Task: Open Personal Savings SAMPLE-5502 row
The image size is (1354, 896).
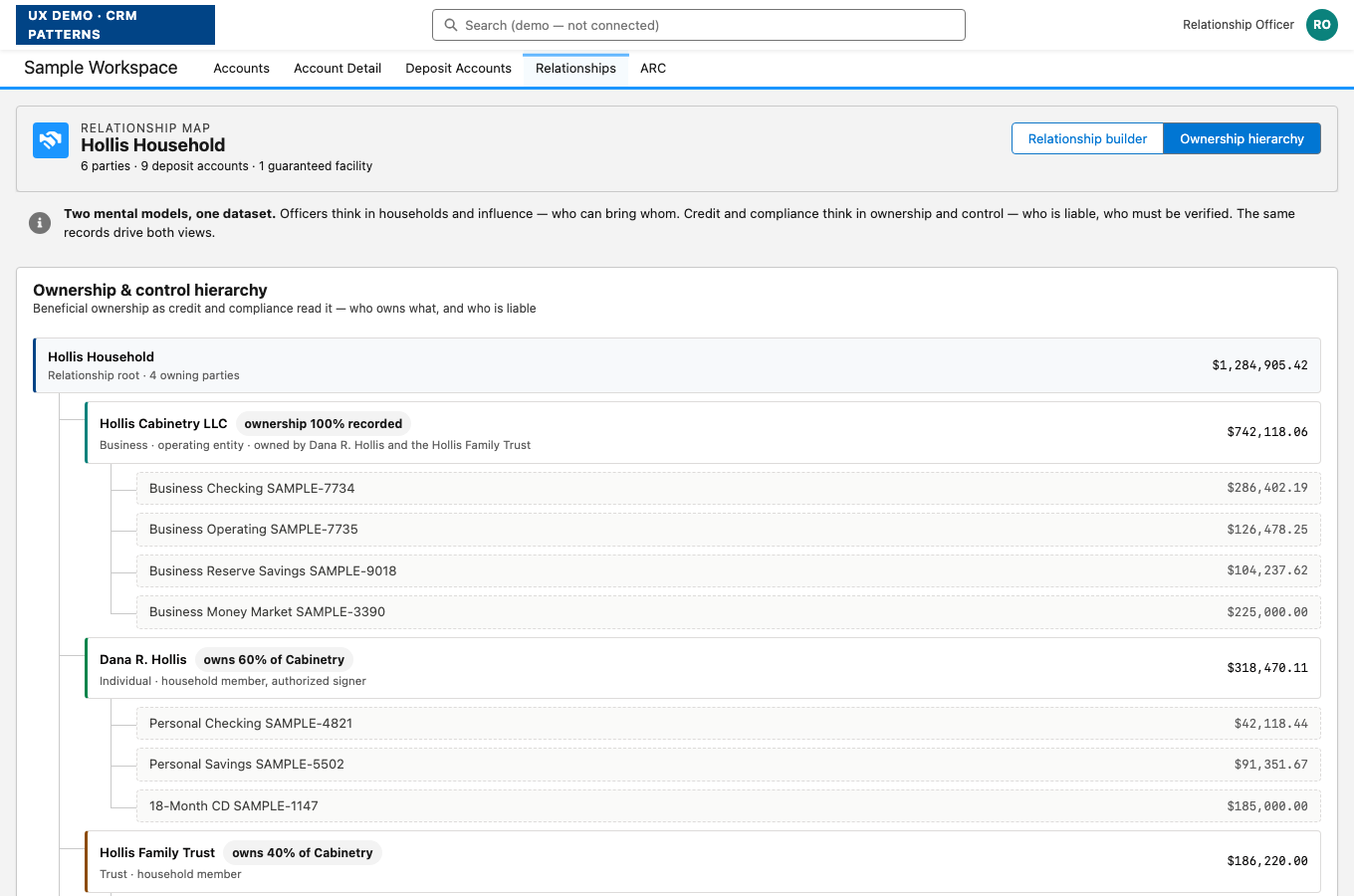Action: tap(729, 765)
